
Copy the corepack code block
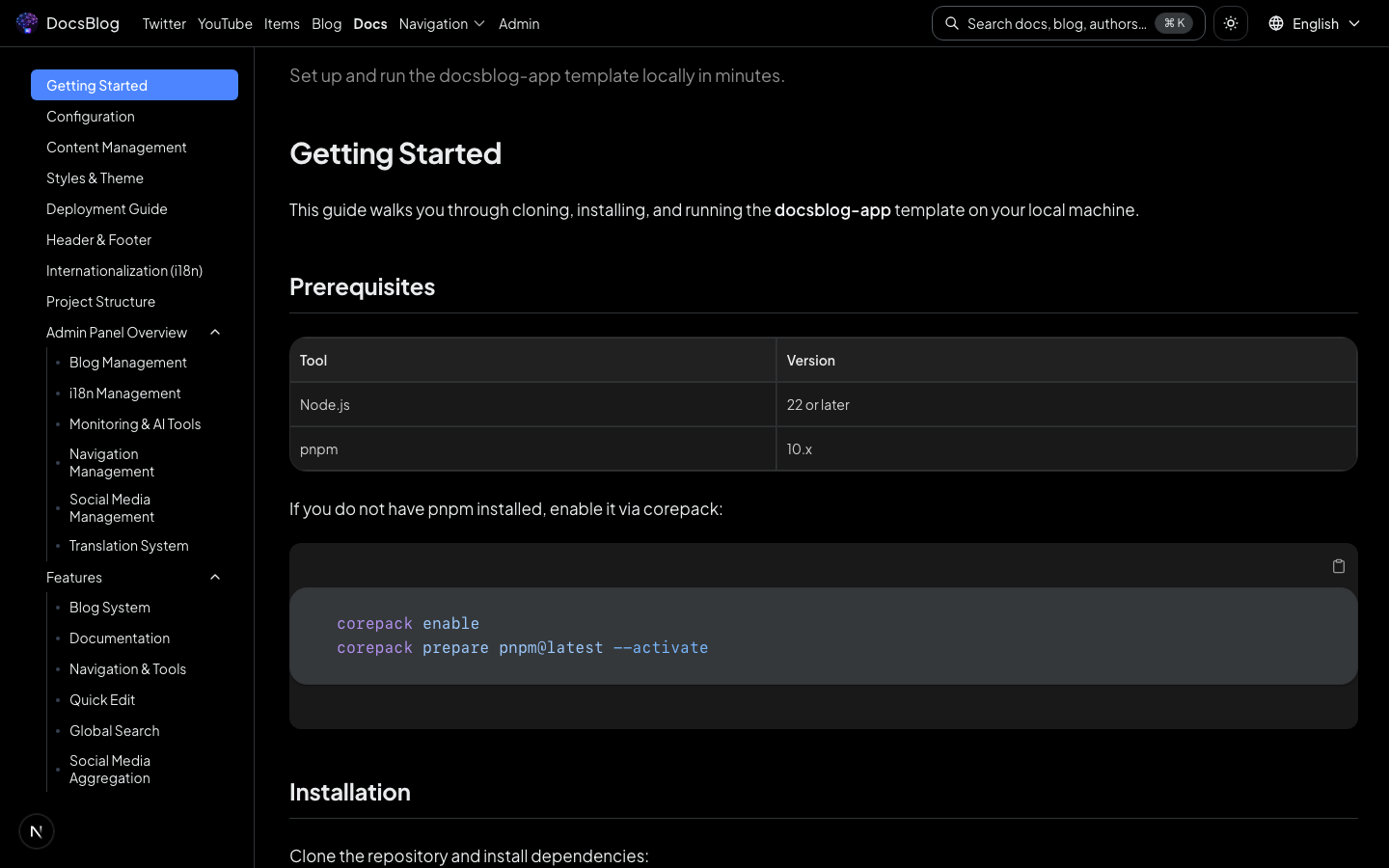click(1339, 566)
